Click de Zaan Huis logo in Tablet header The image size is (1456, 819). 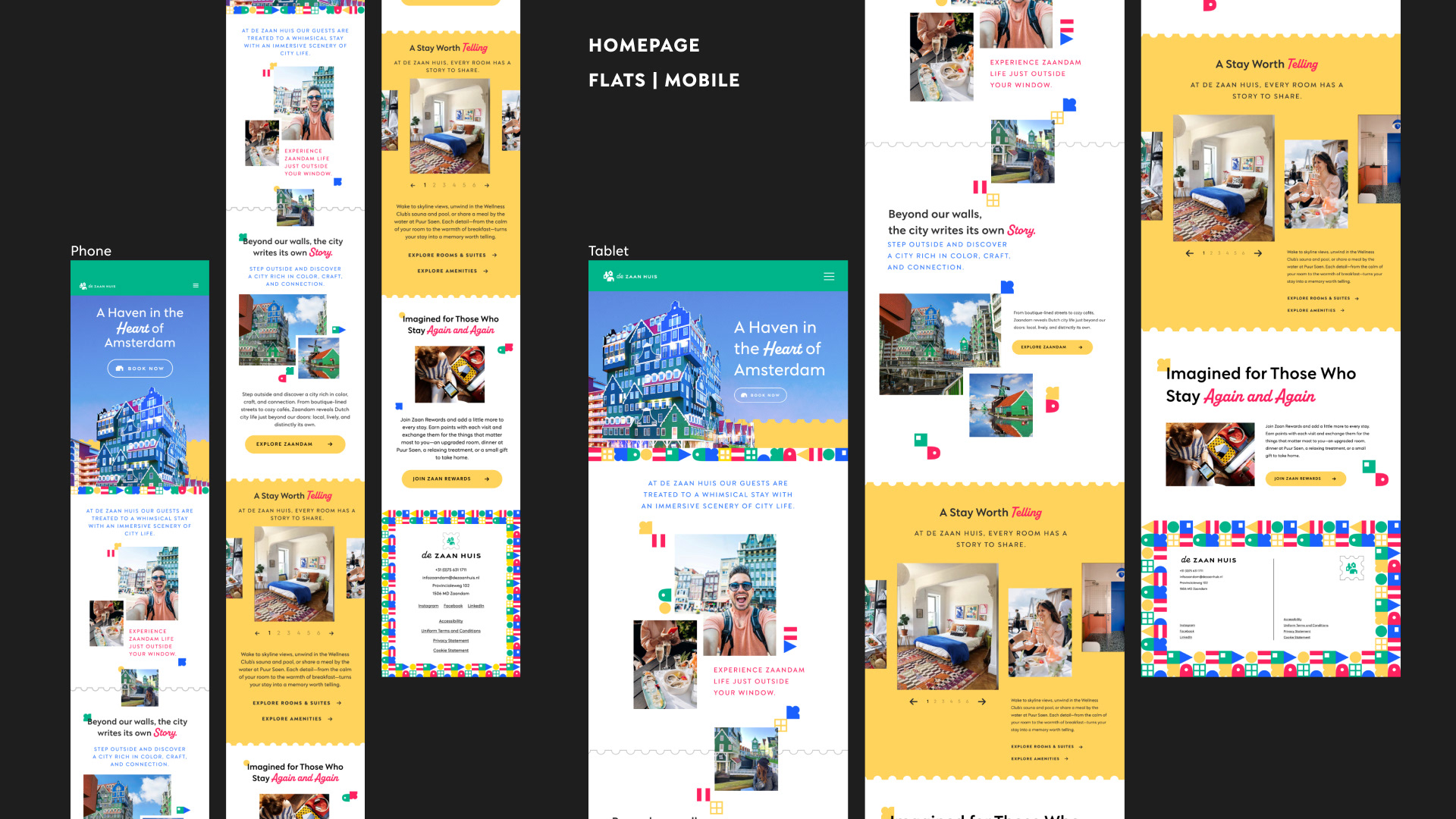click(x=630, y=277)
